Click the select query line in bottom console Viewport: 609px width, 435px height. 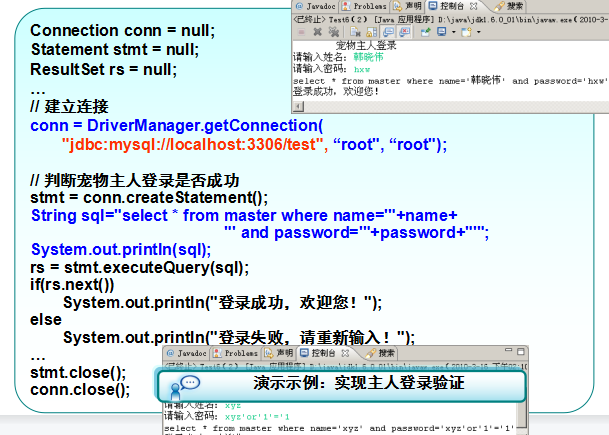point(339,428)
